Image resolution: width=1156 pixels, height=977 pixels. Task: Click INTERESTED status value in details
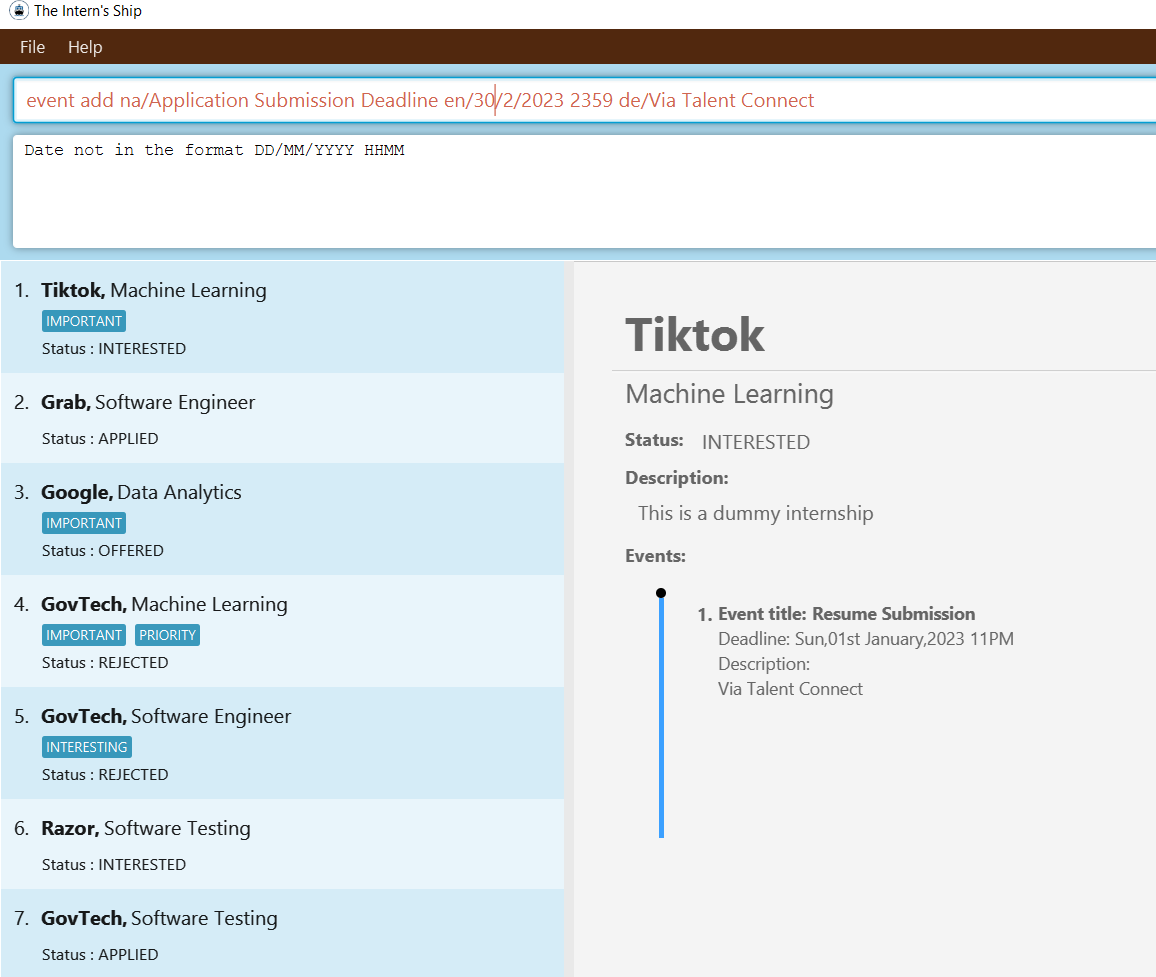click(x=756, y=442)
